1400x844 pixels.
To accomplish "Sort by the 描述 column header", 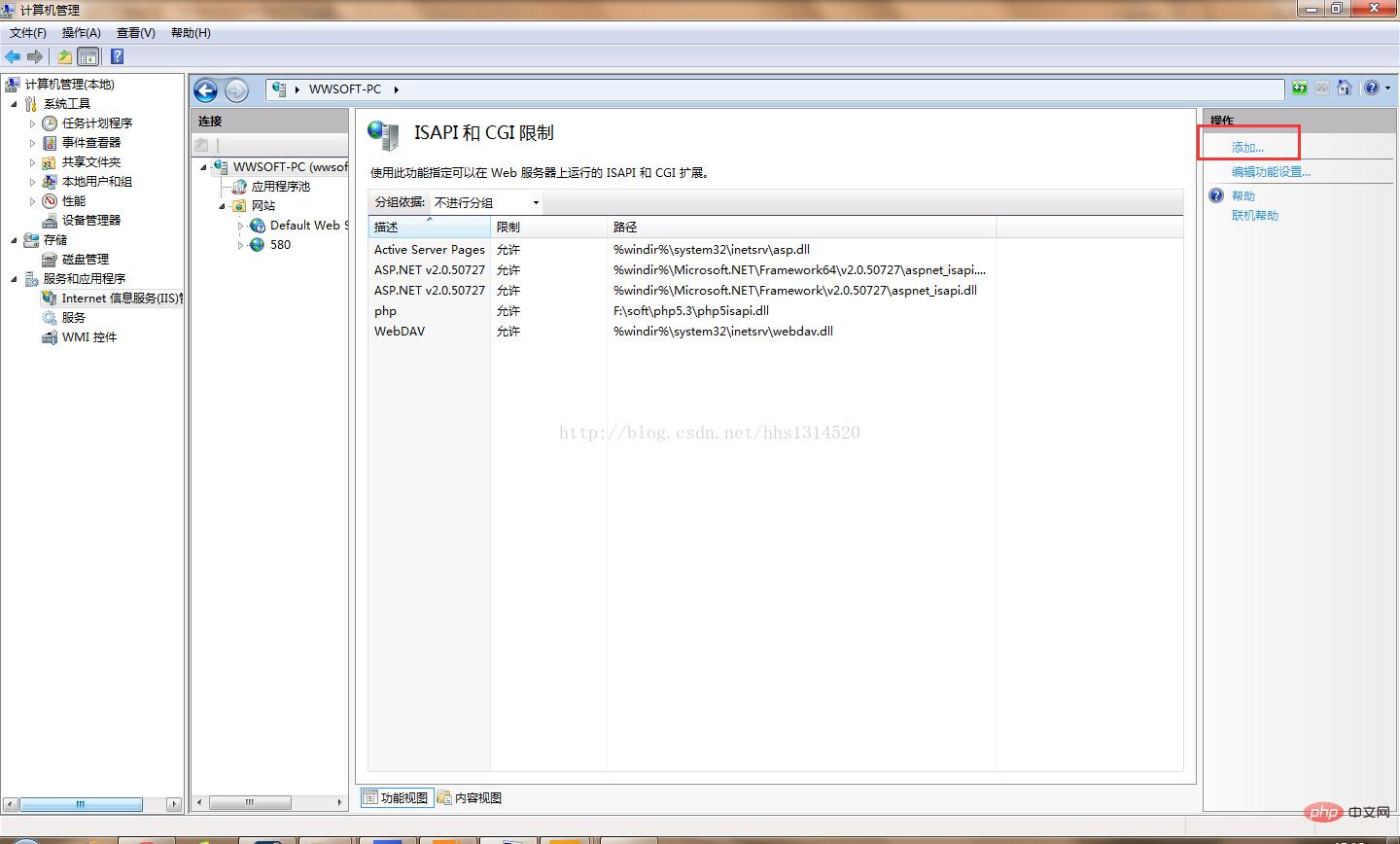I will pyautogui.click(x=429, y=227).
